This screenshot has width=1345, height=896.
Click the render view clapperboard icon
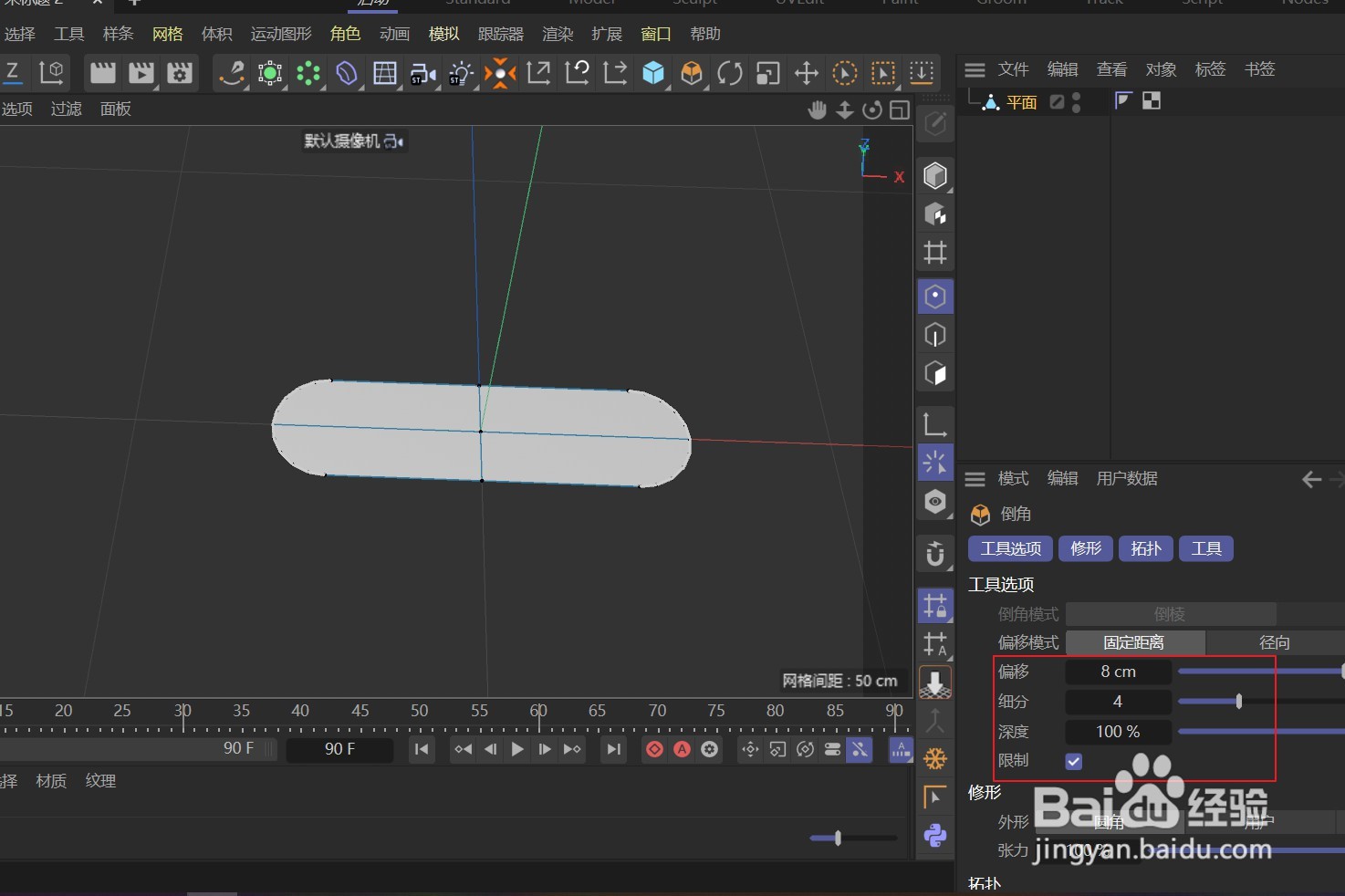click(102, 73)
